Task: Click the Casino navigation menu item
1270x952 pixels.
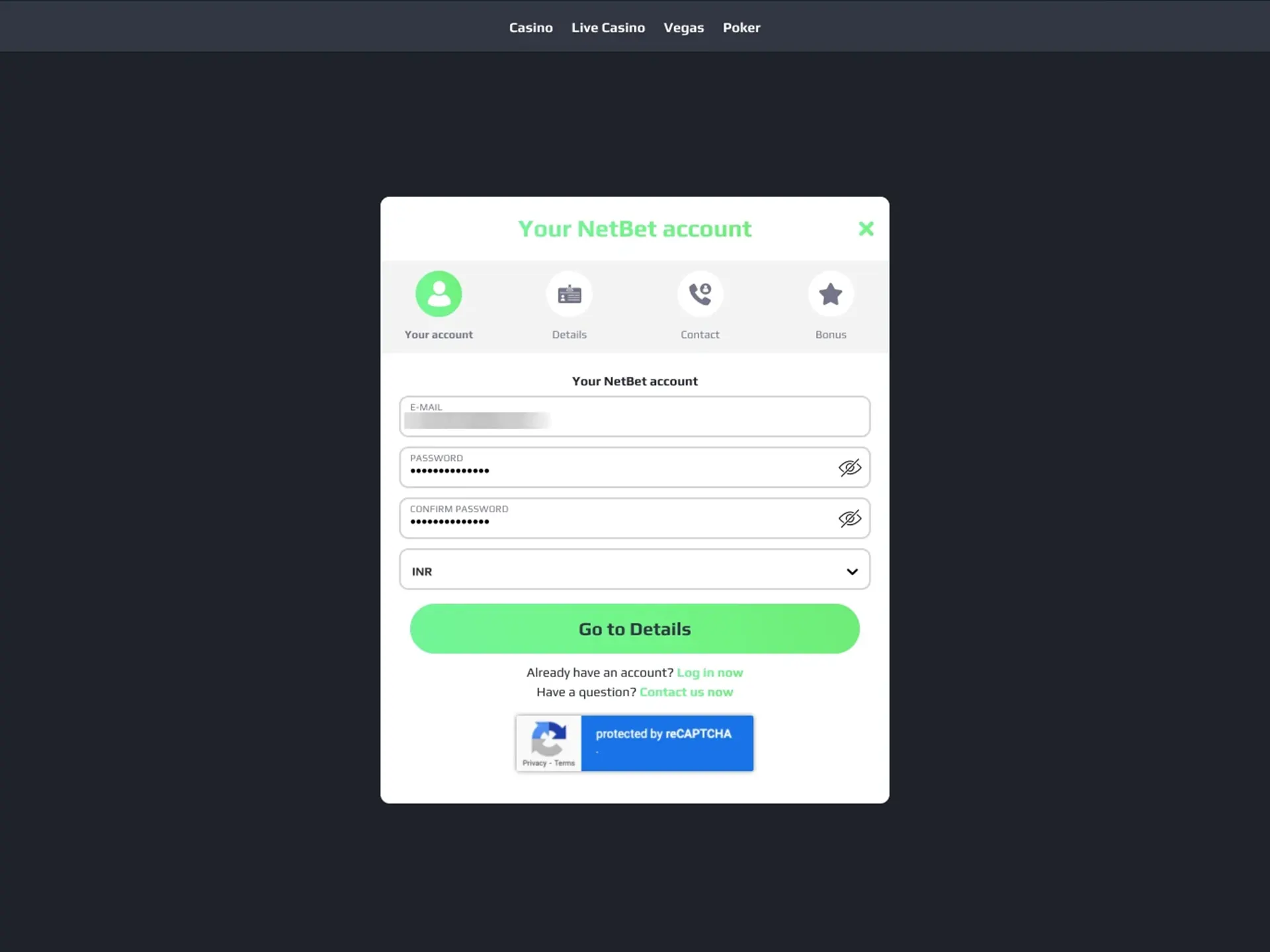Action: click(531, 27)
